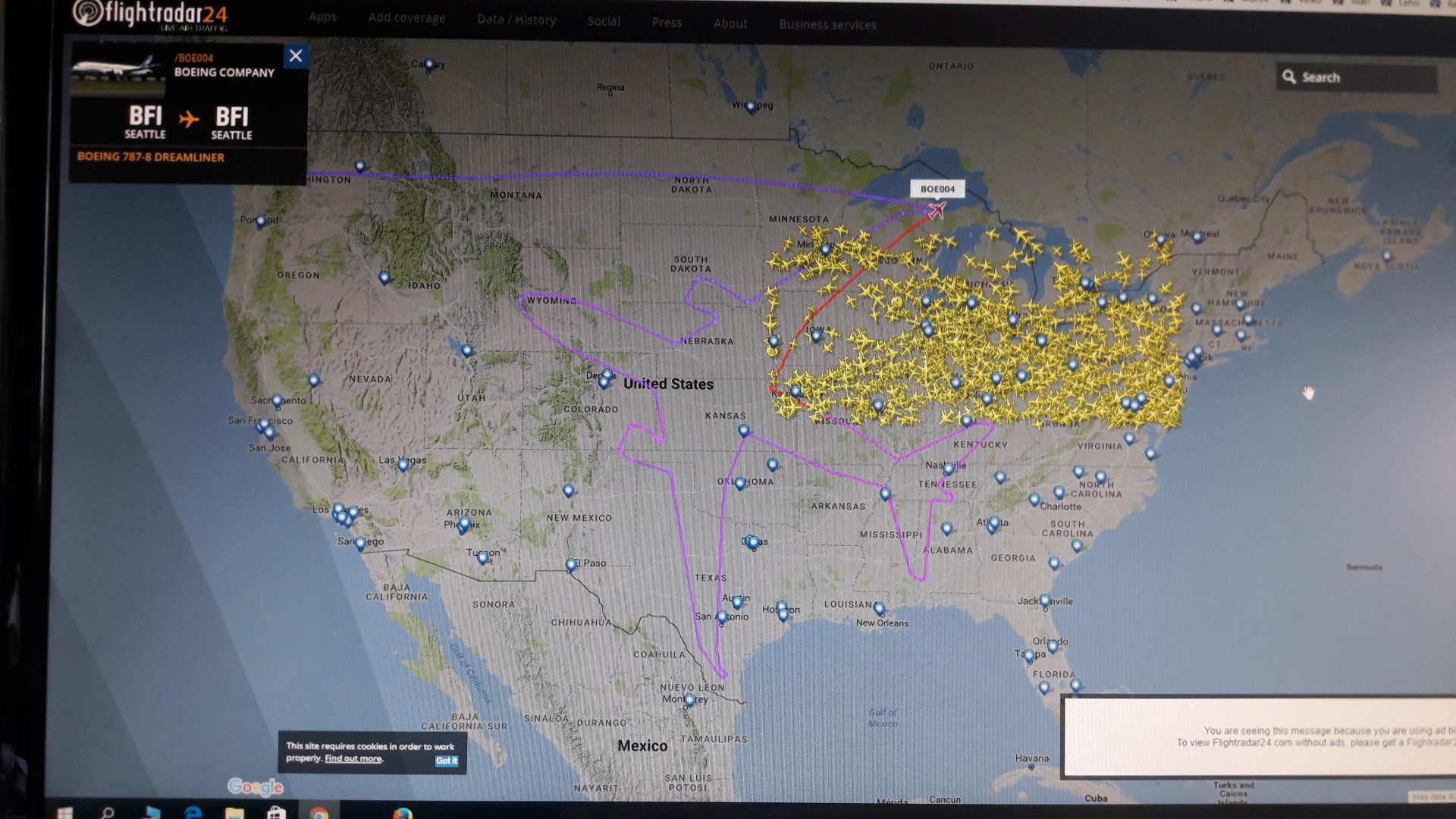This screenshot has width=1456, height=819.
Task: Open the Business services menu
Action: click(827, 25)
